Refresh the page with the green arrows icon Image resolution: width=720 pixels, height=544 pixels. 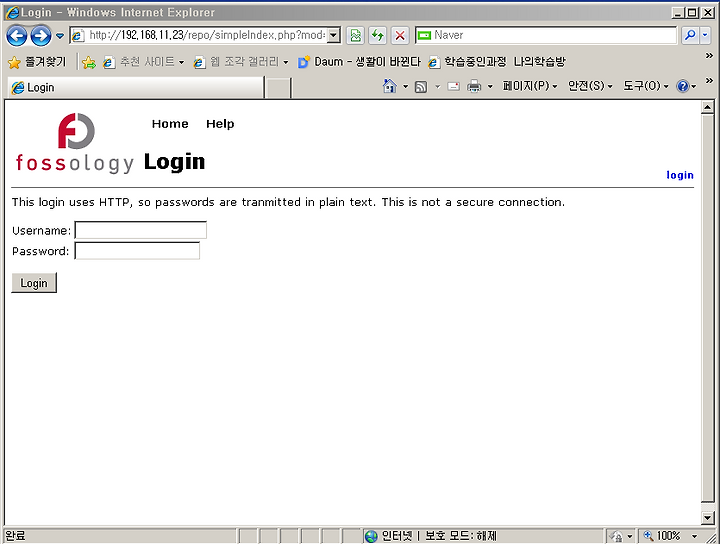[x=377, y=35]
